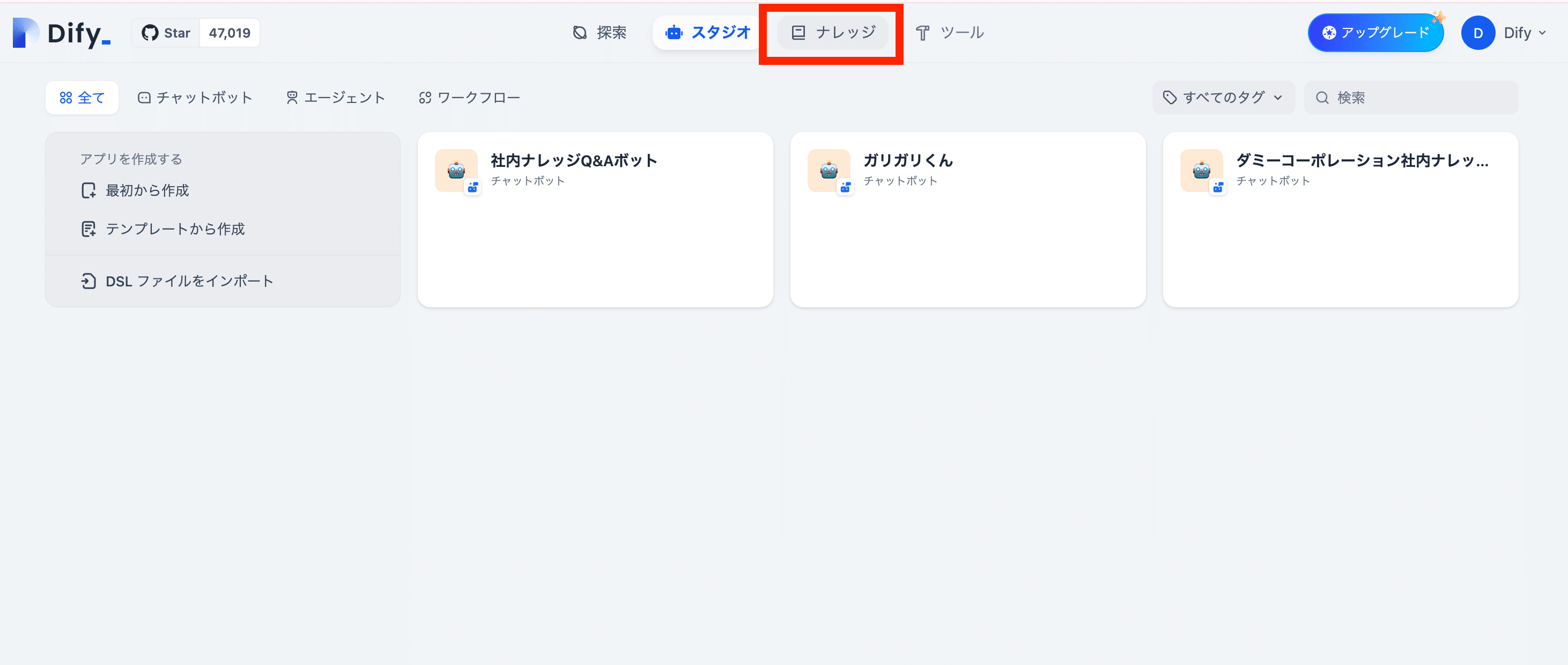Image resolution: width=1568 pixels, height=665 pixels.
Task: Click the Dify logo icon
Action: (x=26, y=33)
